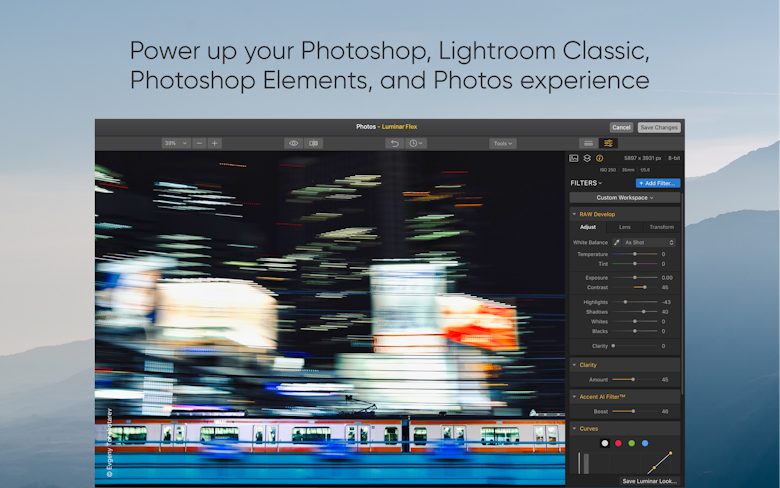Viewport: 780px width, 488px height.
Task: Switch to the Adjust tab
Action: pyautogui.click(x=587, y=227)
